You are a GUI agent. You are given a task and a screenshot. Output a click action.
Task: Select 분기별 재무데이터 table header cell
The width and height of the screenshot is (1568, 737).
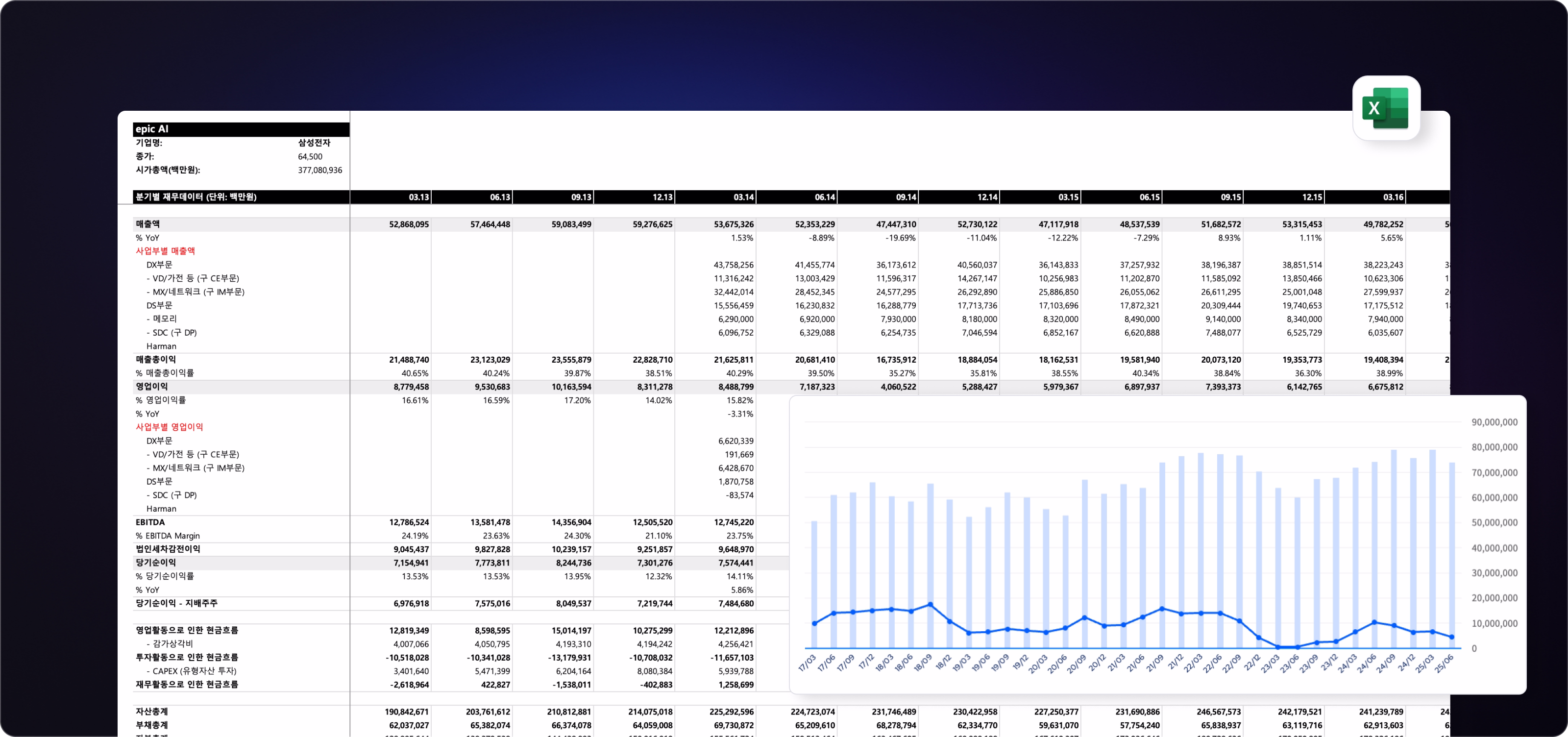tap(196, 197)
